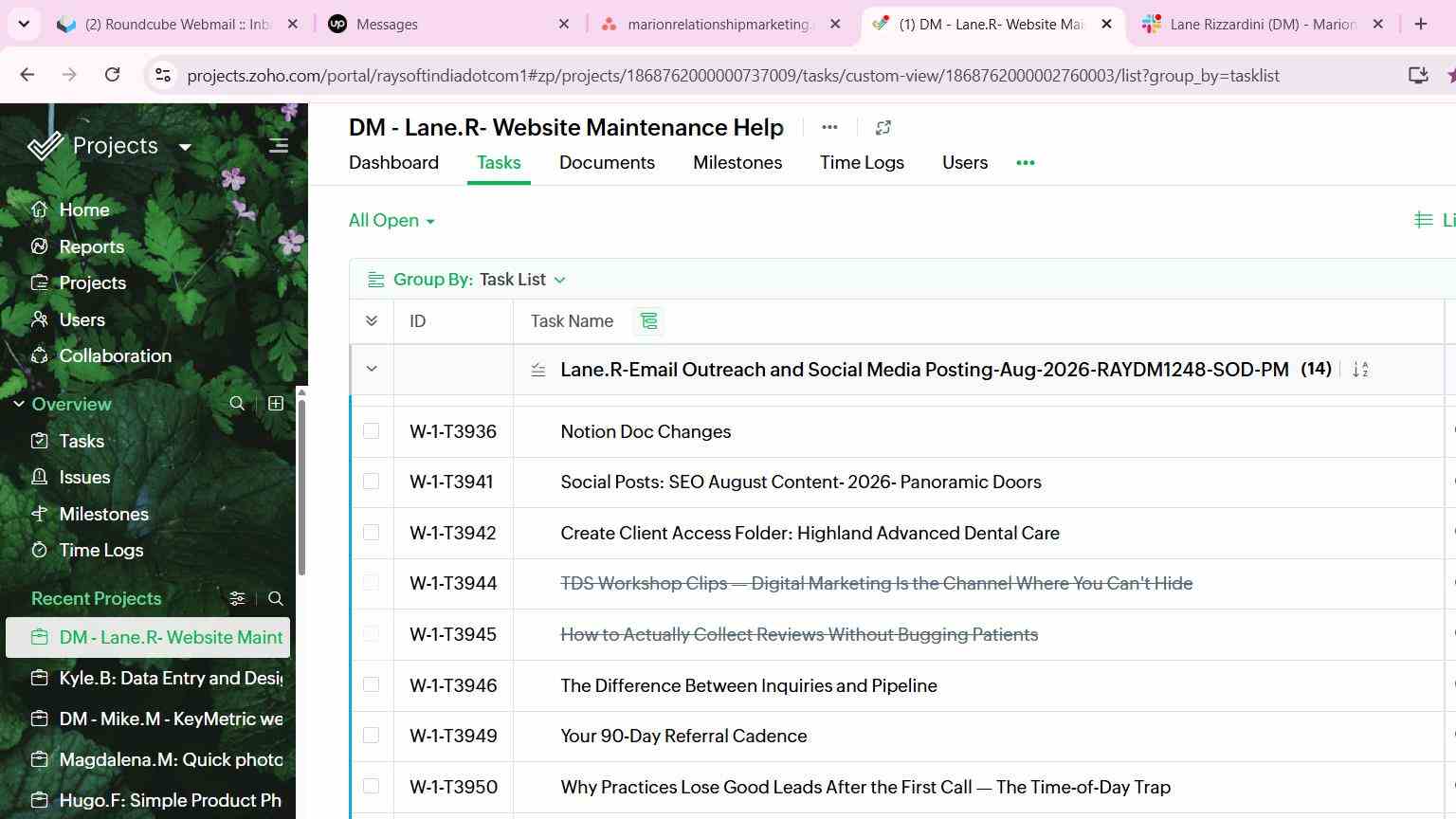Toggle the subtask hierarchy icon beside Task Name

(x=649, y=321)
